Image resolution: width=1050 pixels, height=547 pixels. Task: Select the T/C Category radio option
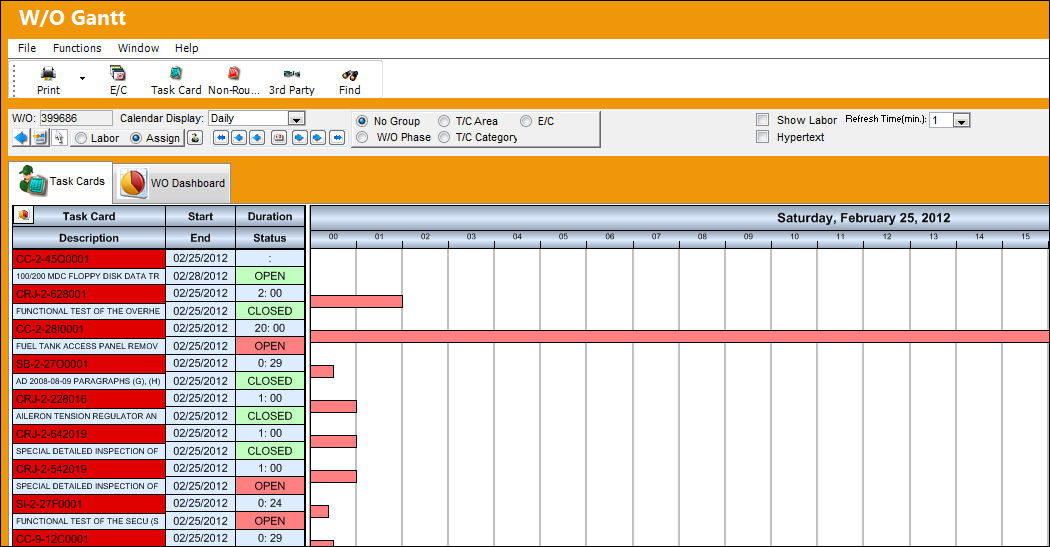(444, 137)
